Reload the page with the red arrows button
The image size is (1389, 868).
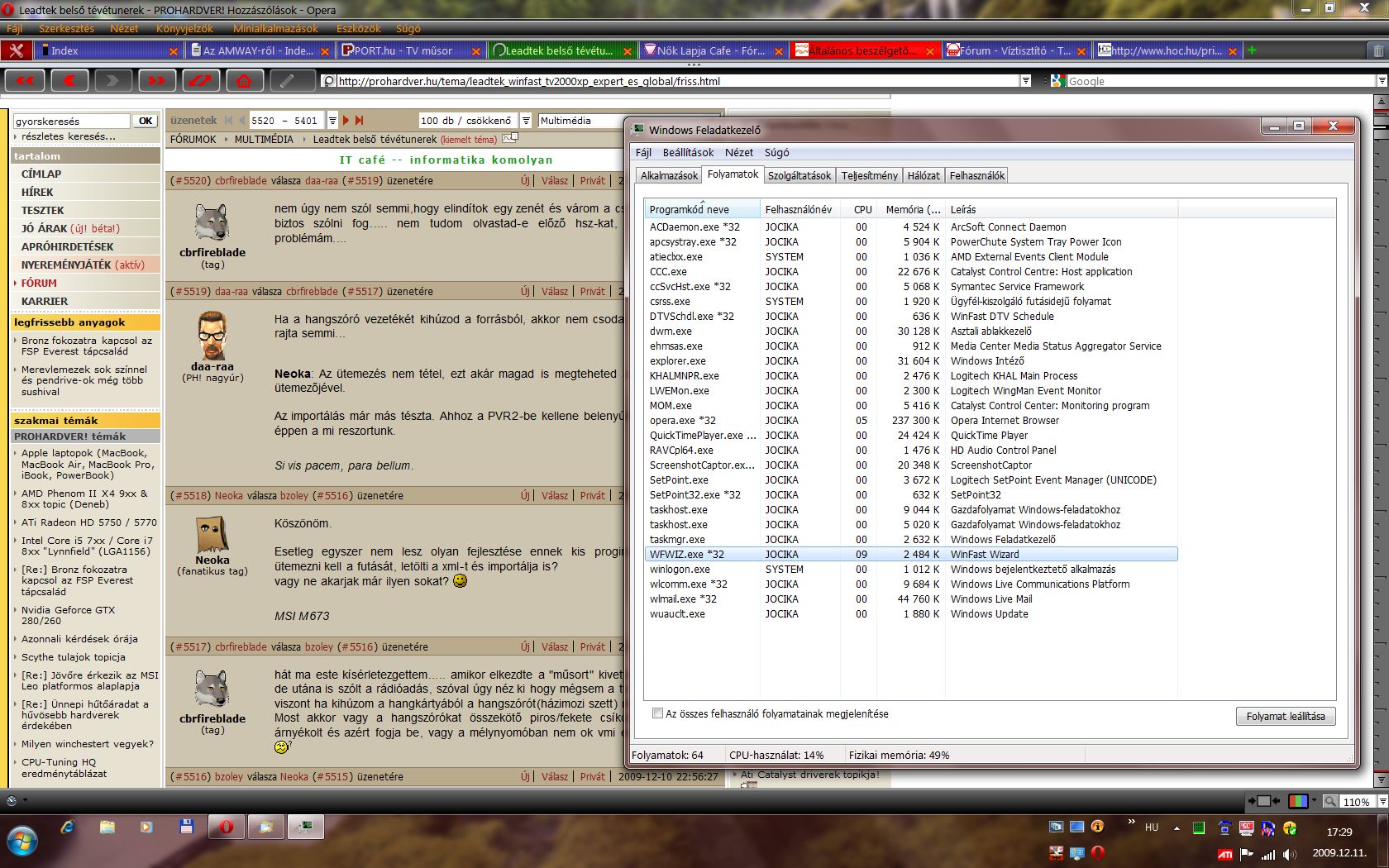click(x=201, y=80)
